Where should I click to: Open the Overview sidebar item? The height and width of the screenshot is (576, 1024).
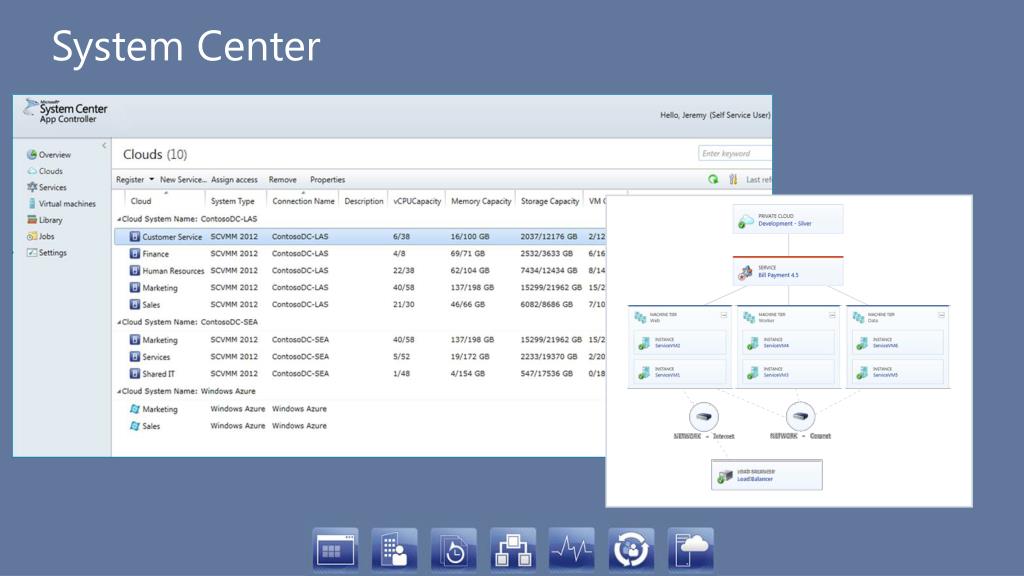[x=48, y=155]
